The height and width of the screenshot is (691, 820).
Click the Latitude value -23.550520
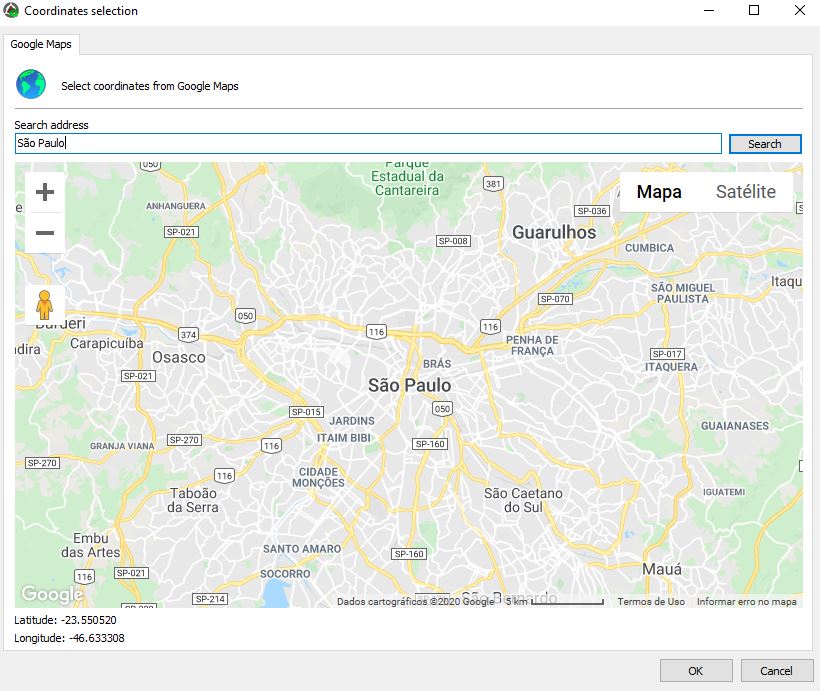[89, 620]
